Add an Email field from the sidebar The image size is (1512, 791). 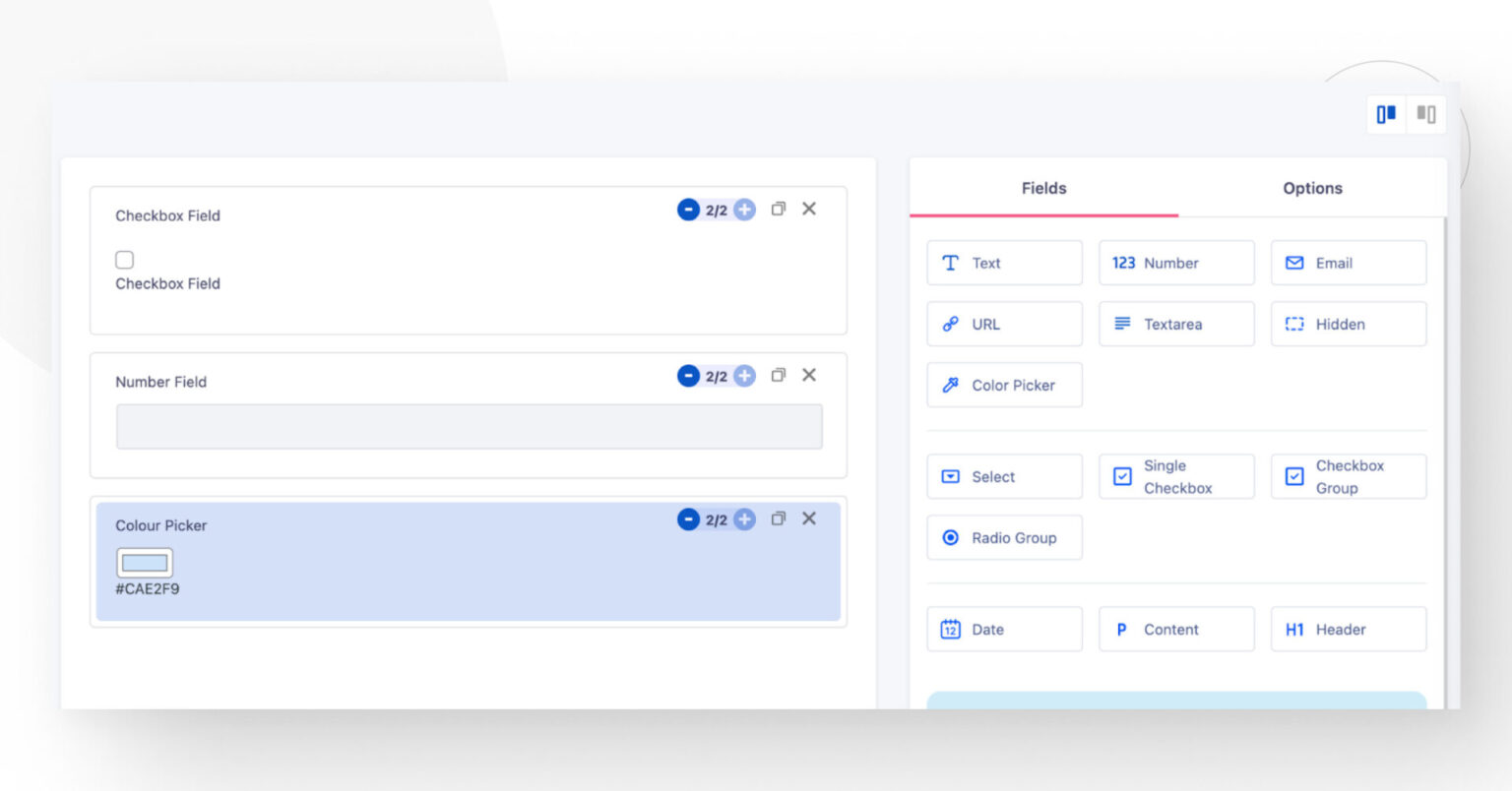(x=1348, y=263)
